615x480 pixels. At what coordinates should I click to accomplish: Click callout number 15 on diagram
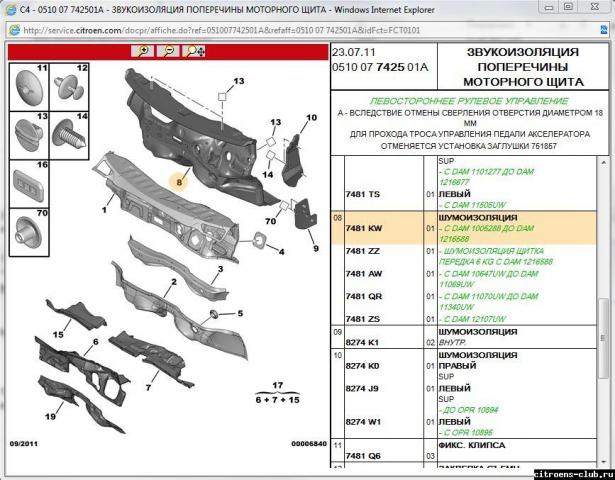58,335
